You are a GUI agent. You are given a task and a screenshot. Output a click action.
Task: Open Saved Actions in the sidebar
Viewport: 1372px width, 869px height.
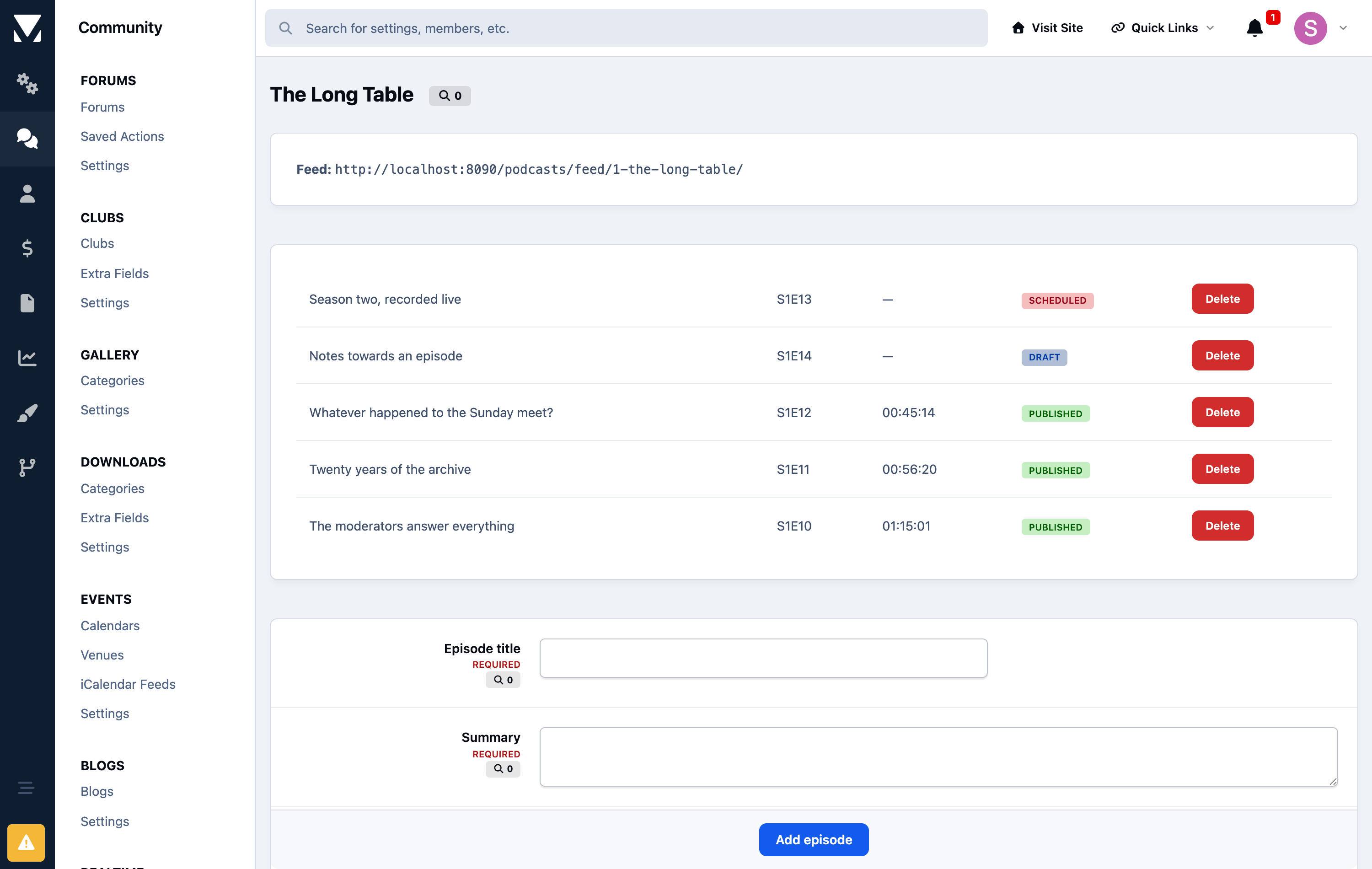[x=123, y=136]
